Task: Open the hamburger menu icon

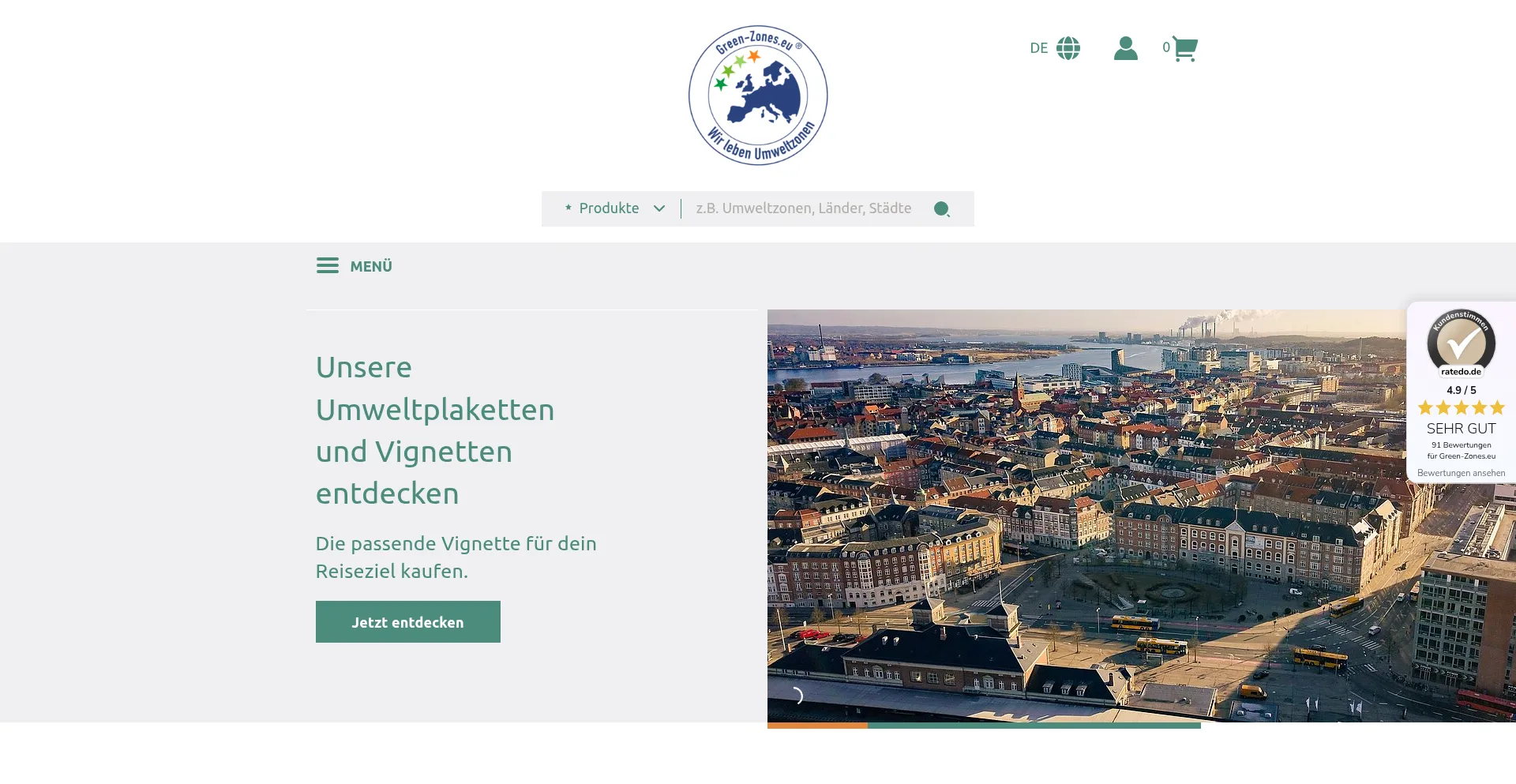Action: click(328, 266)
